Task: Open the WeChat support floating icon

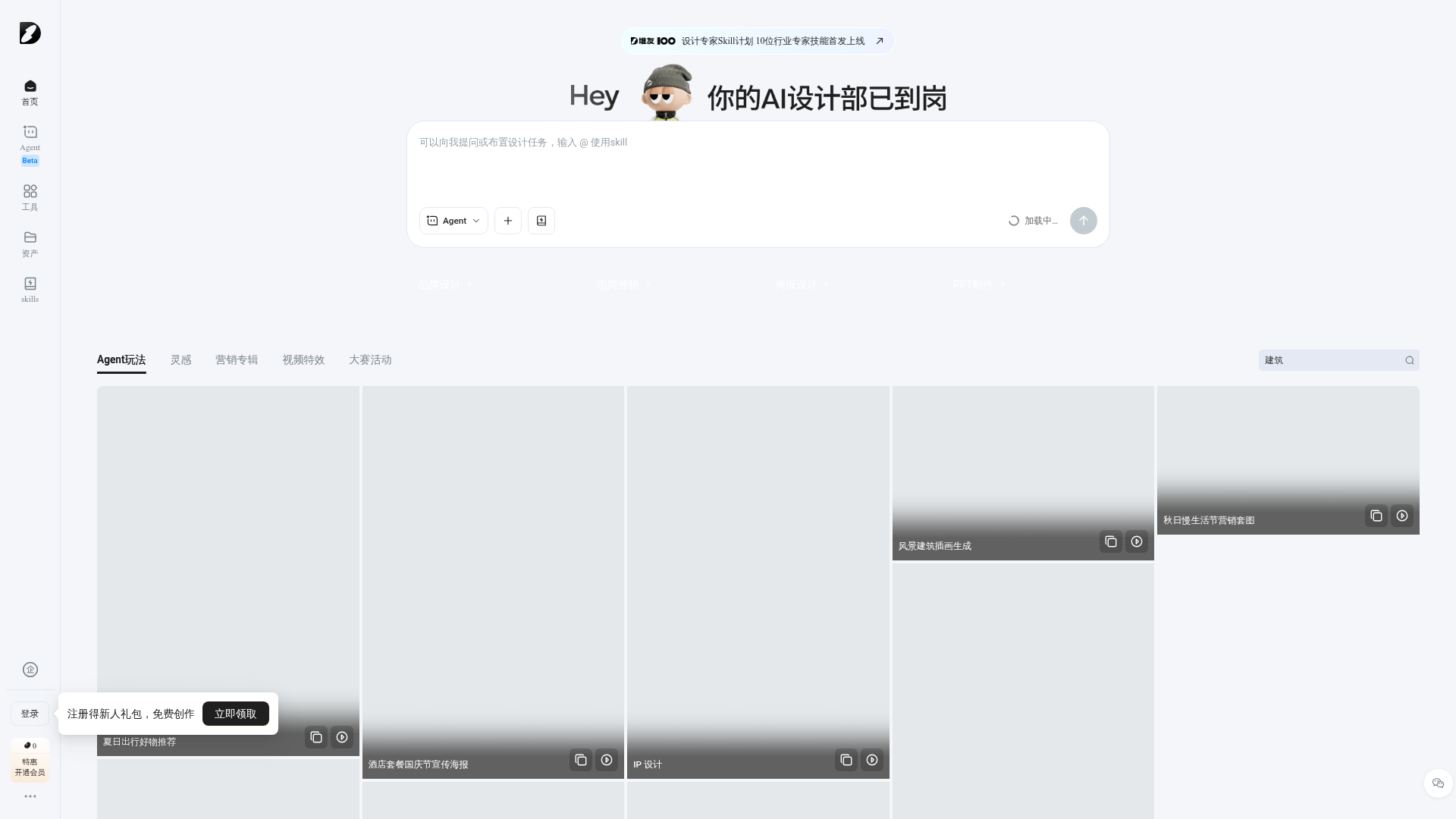Action: (1439, 783)
